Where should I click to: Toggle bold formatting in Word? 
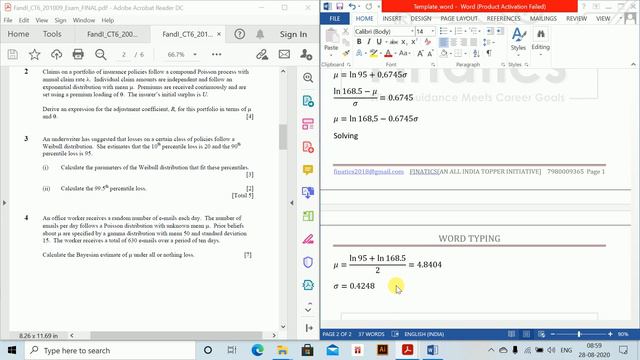coord(359,42)
